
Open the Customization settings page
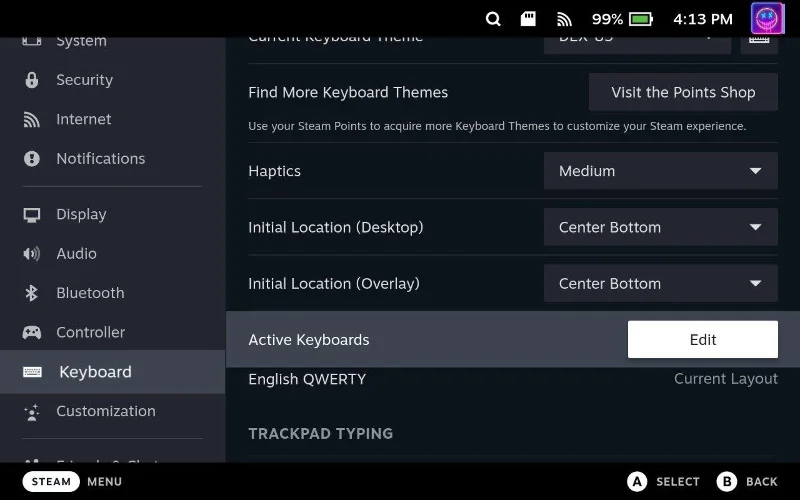coord(112,411)
